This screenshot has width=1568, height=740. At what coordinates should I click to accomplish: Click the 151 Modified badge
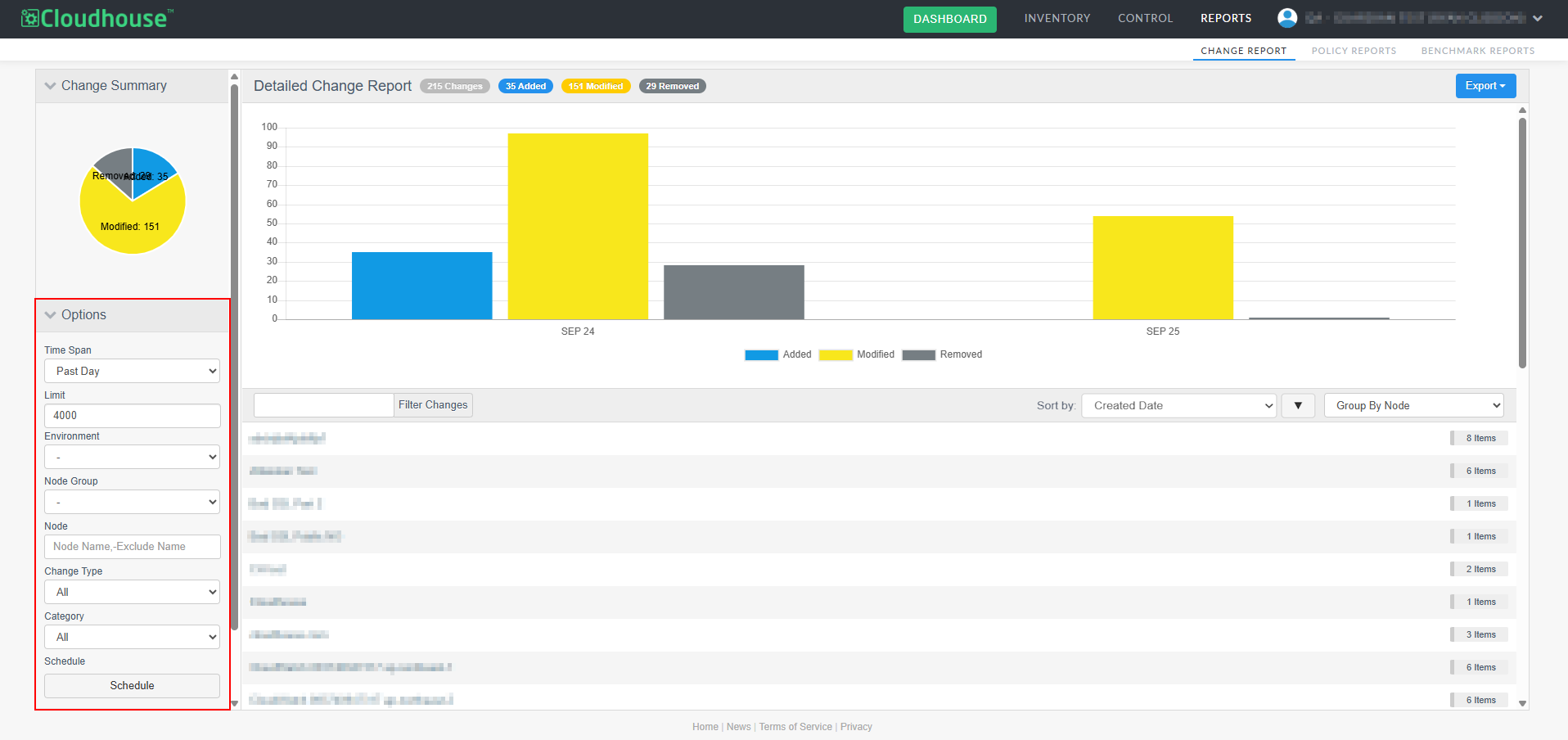click(595, 86)
